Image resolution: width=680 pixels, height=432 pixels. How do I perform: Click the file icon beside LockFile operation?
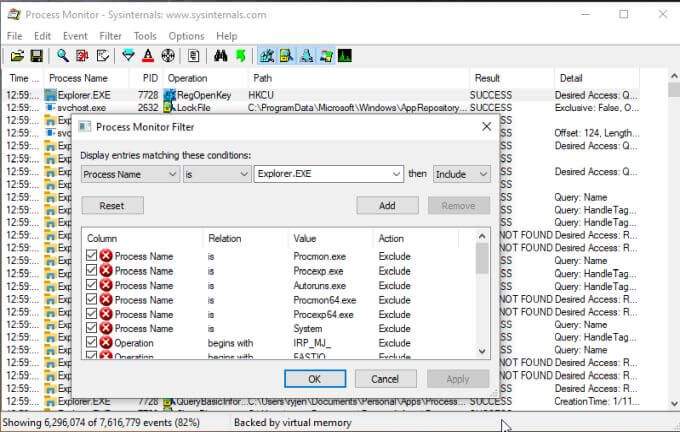[169, 108]
